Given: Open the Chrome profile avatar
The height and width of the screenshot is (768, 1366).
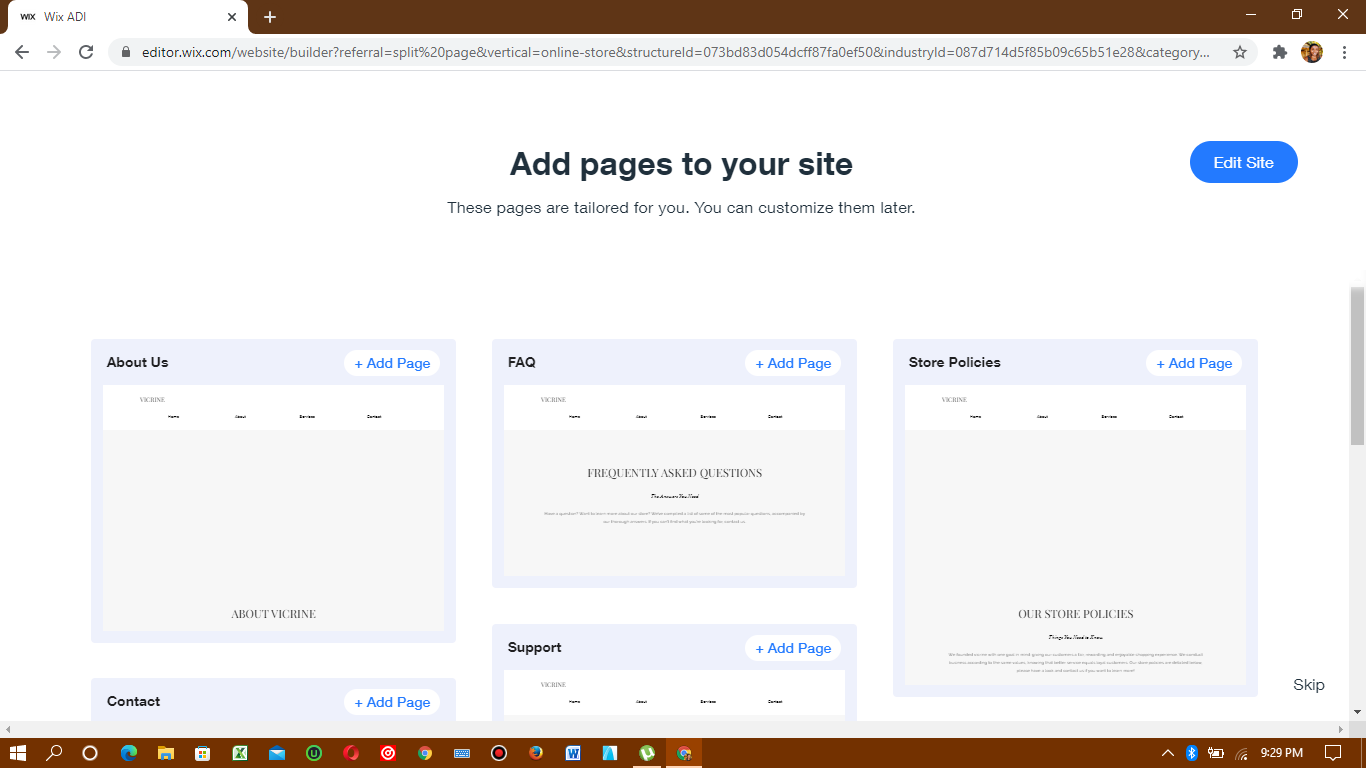Looking at the screenshot, I should tap(1312, 52).
